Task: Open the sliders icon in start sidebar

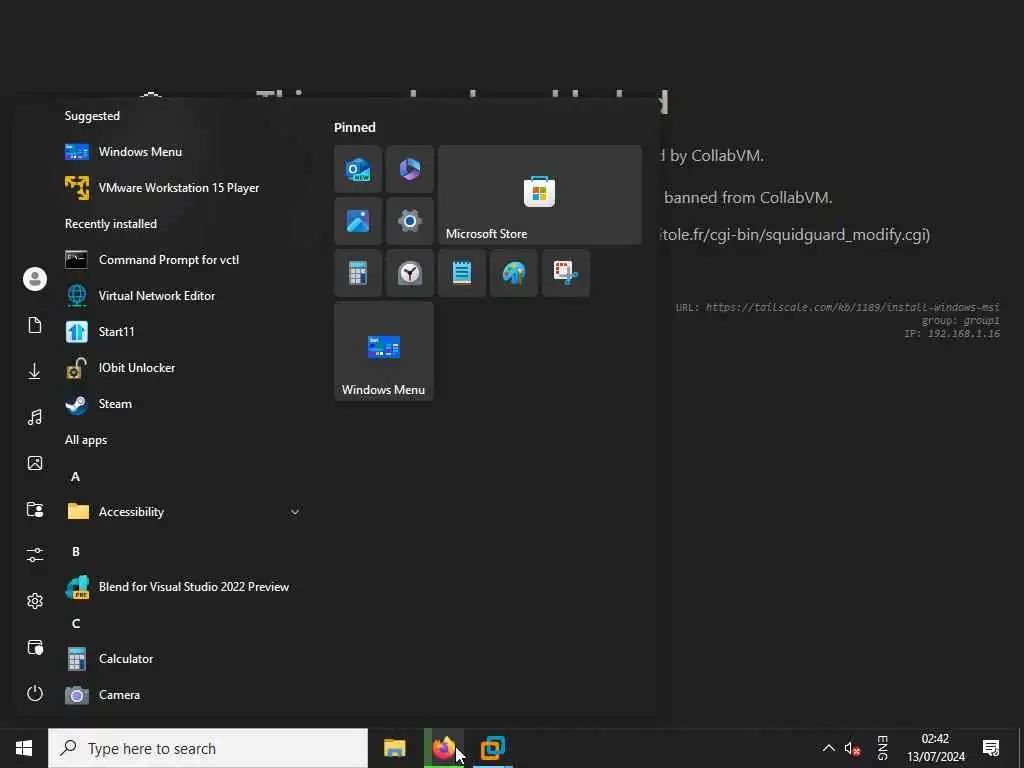Action: tap(35, 555)
